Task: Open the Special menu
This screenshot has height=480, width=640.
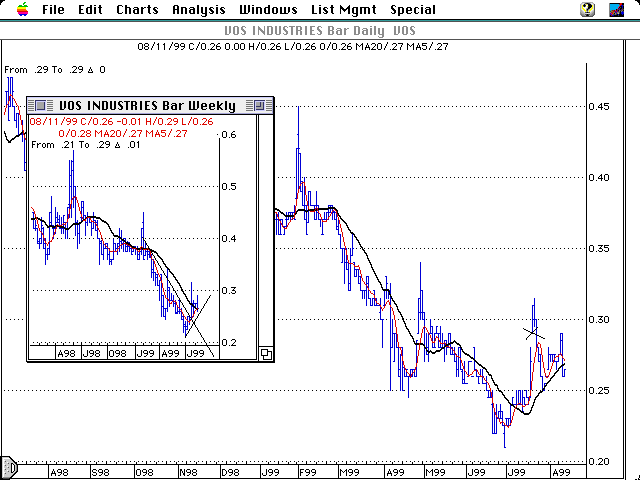Action: (413, 10)
